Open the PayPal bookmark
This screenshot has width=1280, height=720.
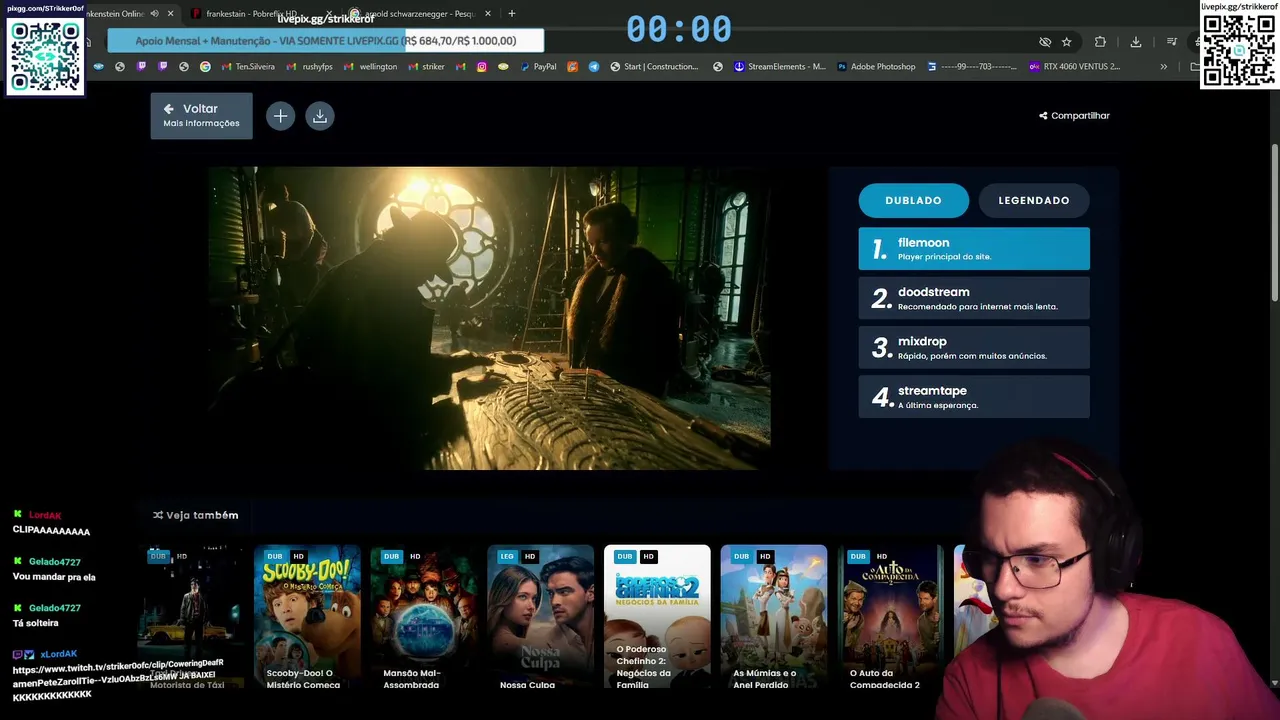coord(537,67)
